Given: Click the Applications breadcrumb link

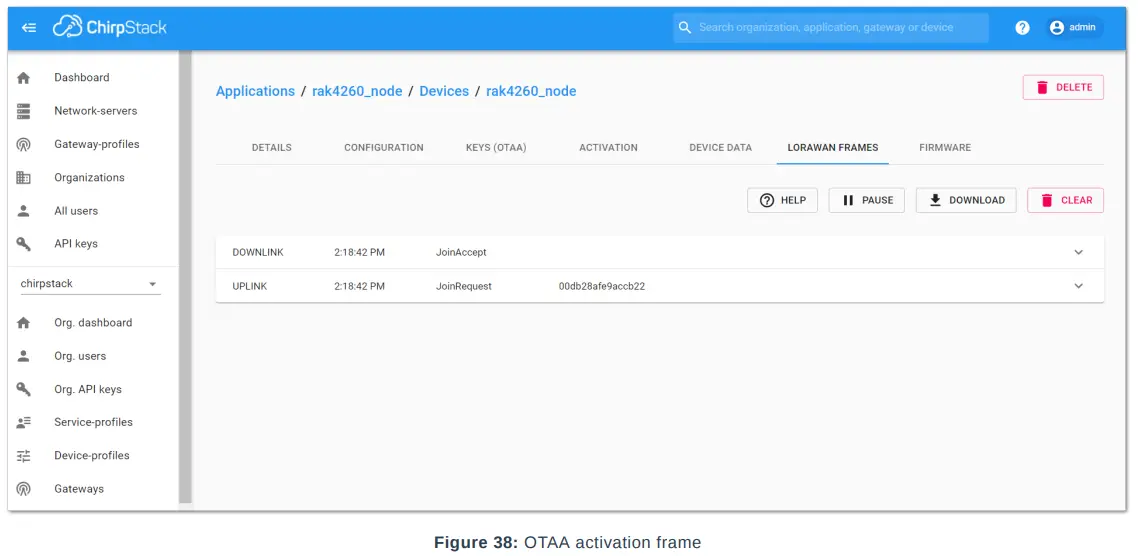Looking at the screenshot, I should tap(255, 91).
